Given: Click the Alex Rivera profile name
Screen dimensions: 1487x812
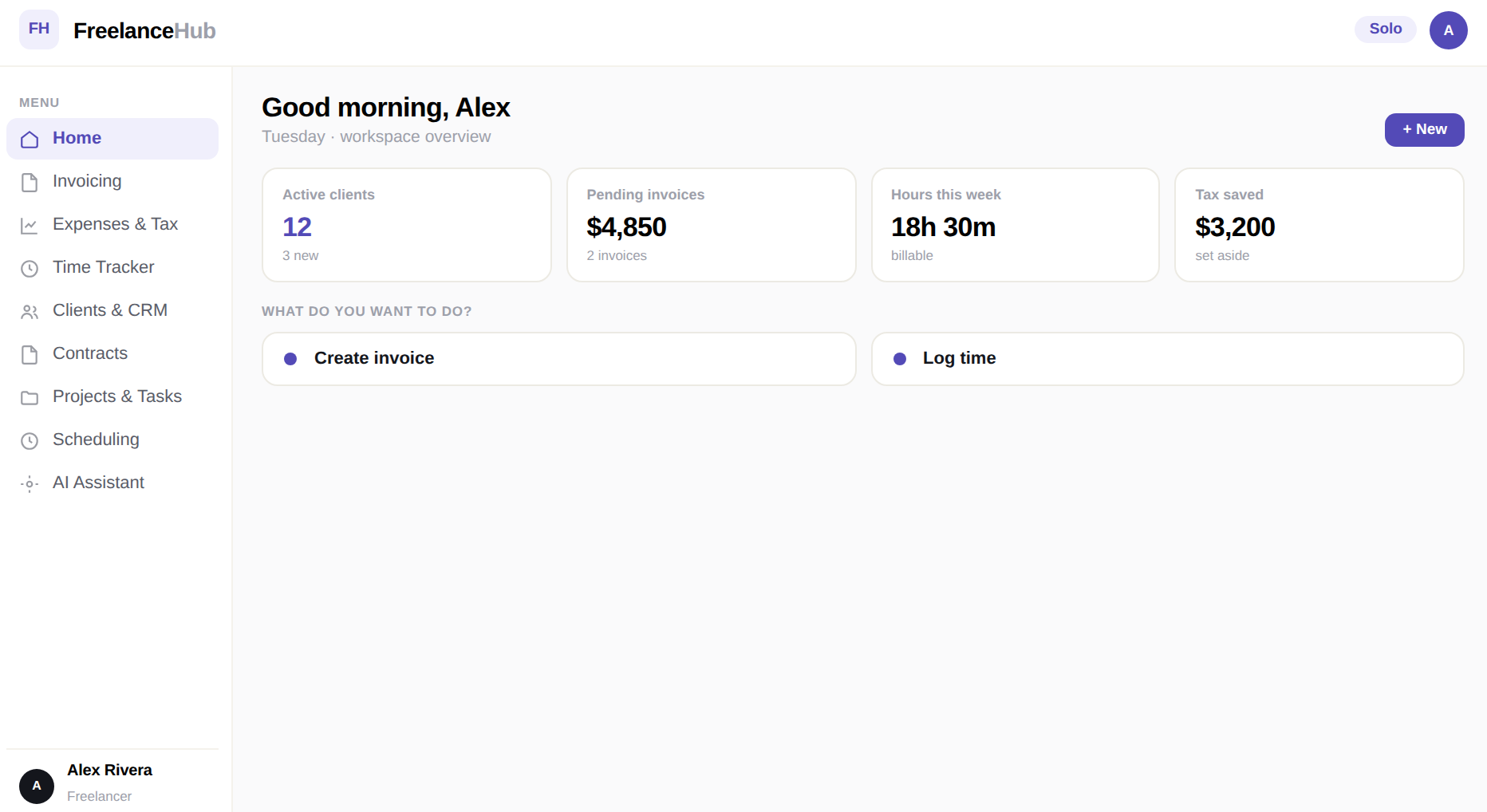Looking at the screenshot, I should click(110, 771).
